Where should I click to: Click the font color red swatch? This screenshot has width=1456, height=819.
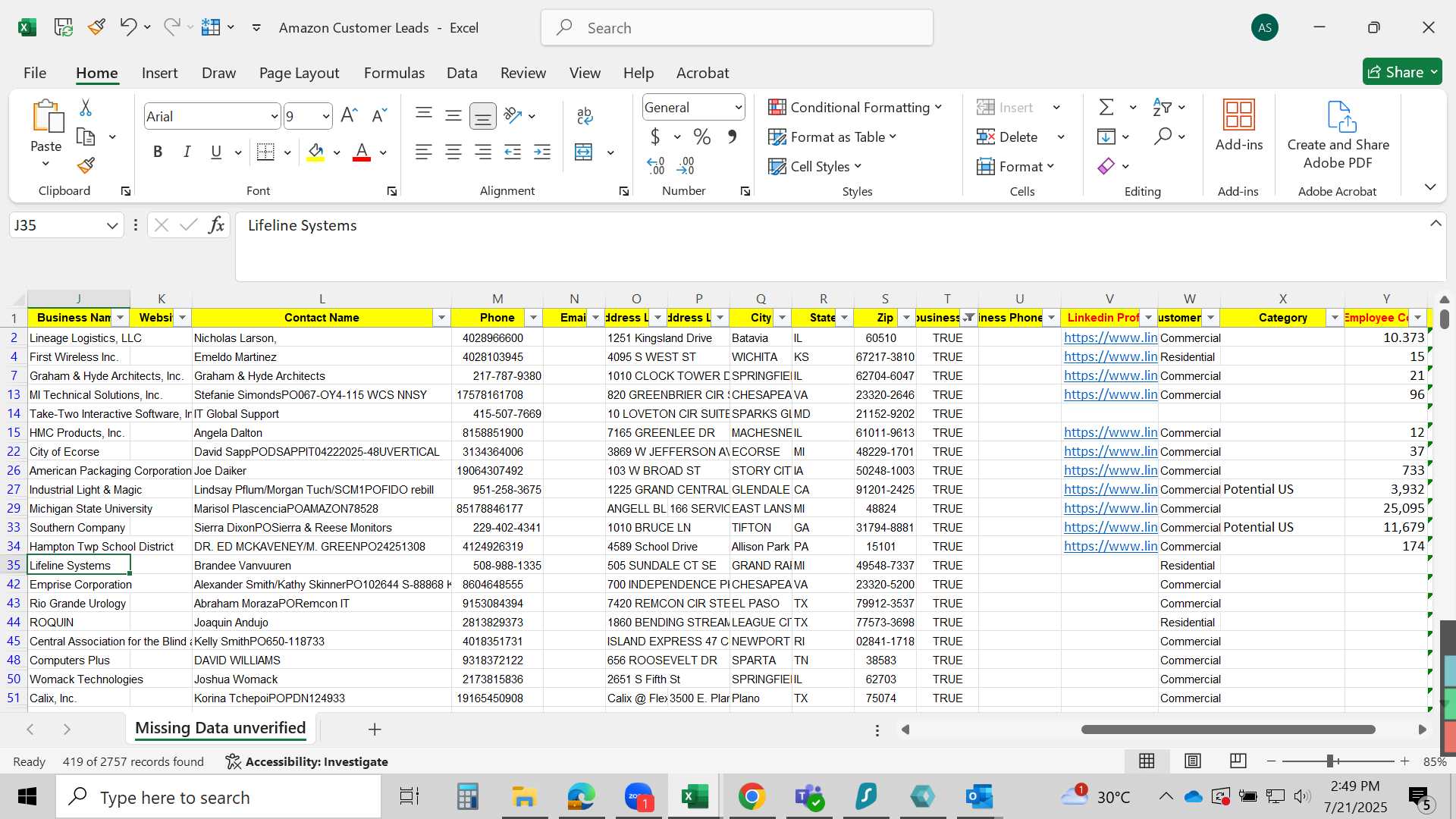[x=362, y=152]
